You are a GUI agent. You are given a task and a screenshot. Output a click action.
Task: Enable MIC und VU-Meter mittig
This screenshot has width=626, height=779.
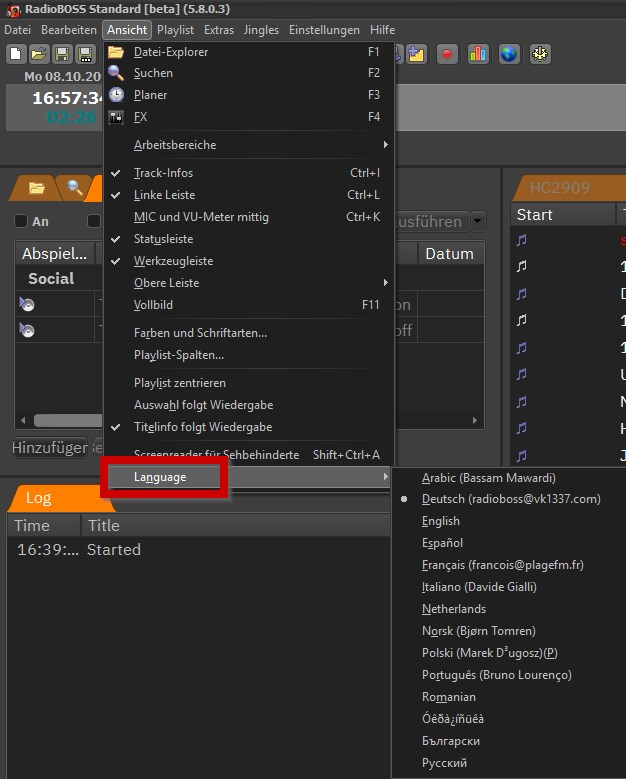[x=249, y=217]
